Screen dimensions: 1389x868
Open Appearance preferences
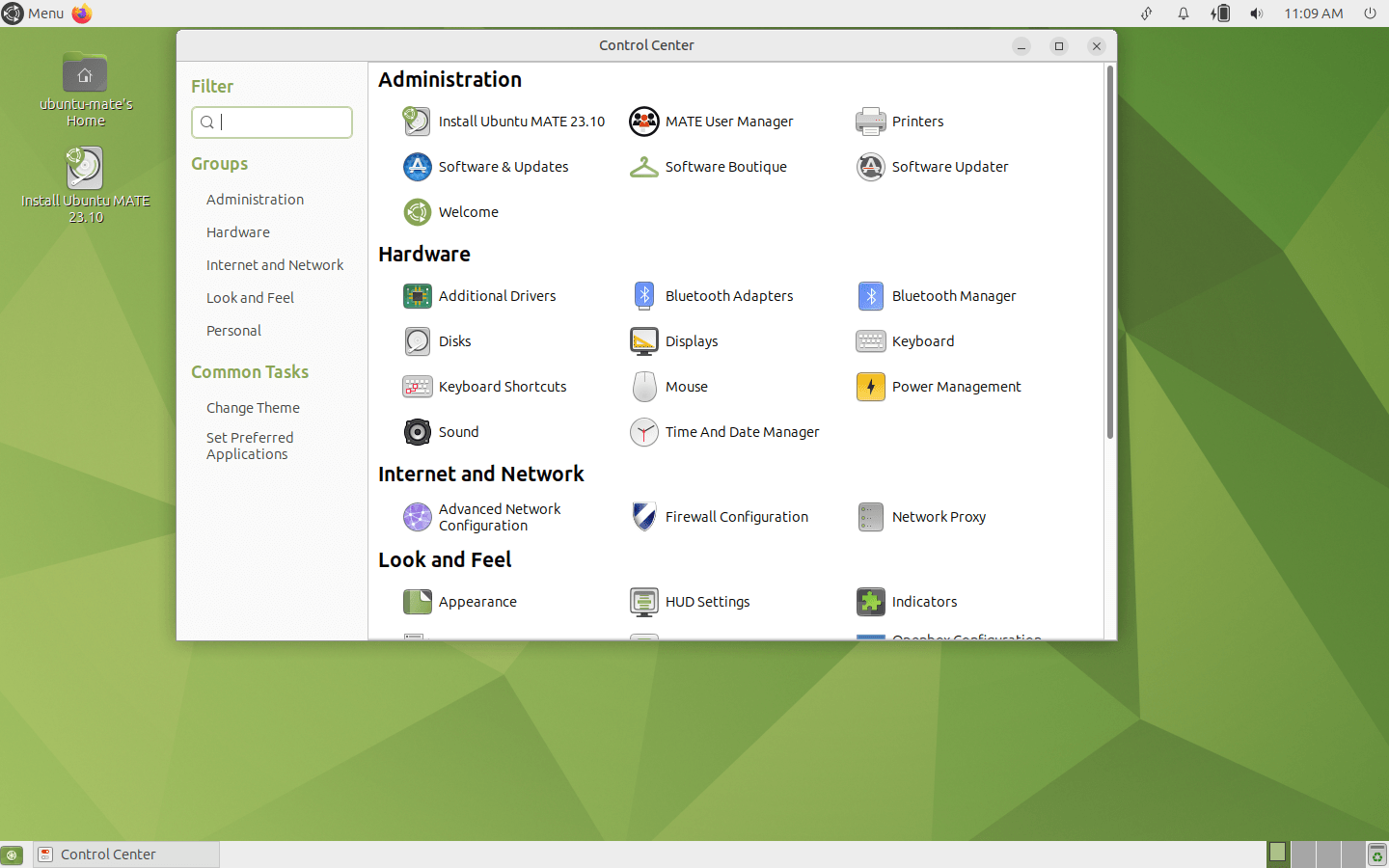click(x=460, y=602)
